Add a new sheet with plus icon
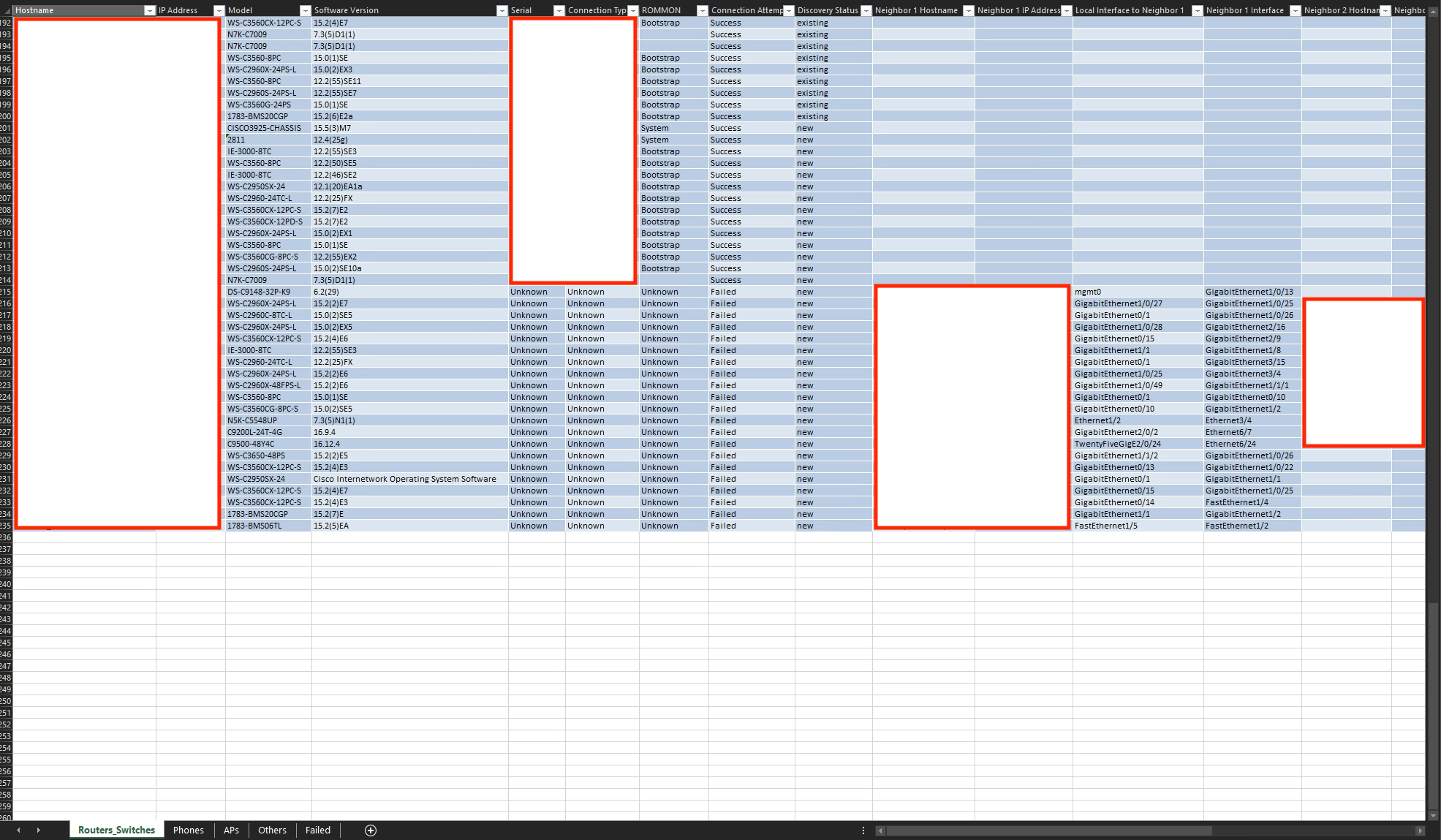Screen dimensions: 1441x840 (x=371, y=830)
